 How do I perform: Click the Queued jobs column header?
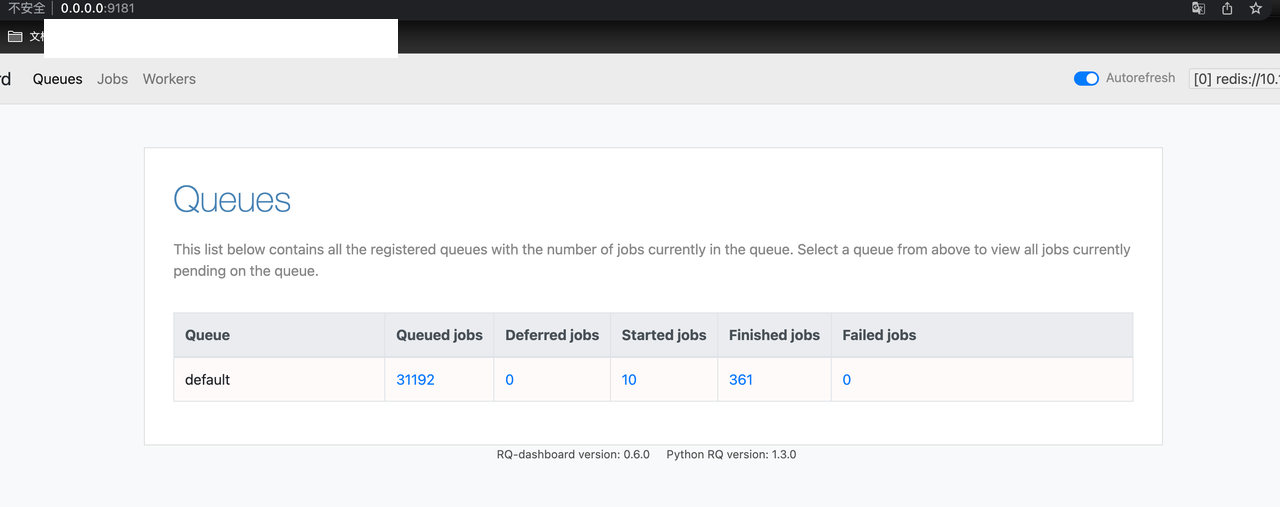(439, 335)
